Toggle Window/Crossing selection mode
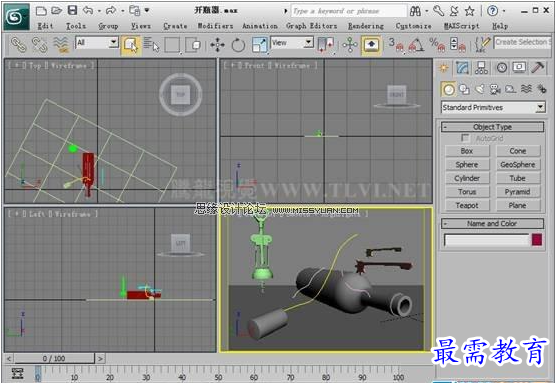Viewport: 555px width, 383px height. point(193,45)
